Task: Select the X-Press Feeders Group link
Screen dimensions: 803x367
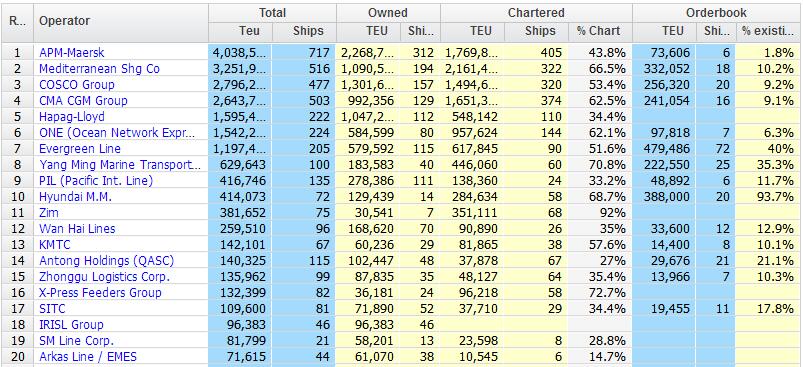Action: tap(100, 292)
